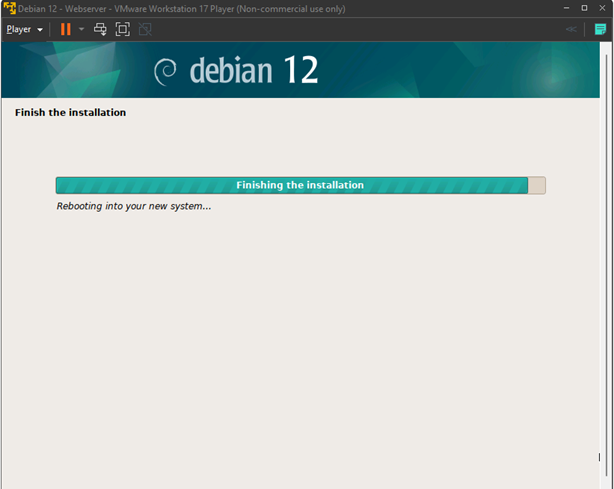Screen dimensions: 614x489
Task: Click the unfilled end of progress bar
Action: tap(536, 185)
